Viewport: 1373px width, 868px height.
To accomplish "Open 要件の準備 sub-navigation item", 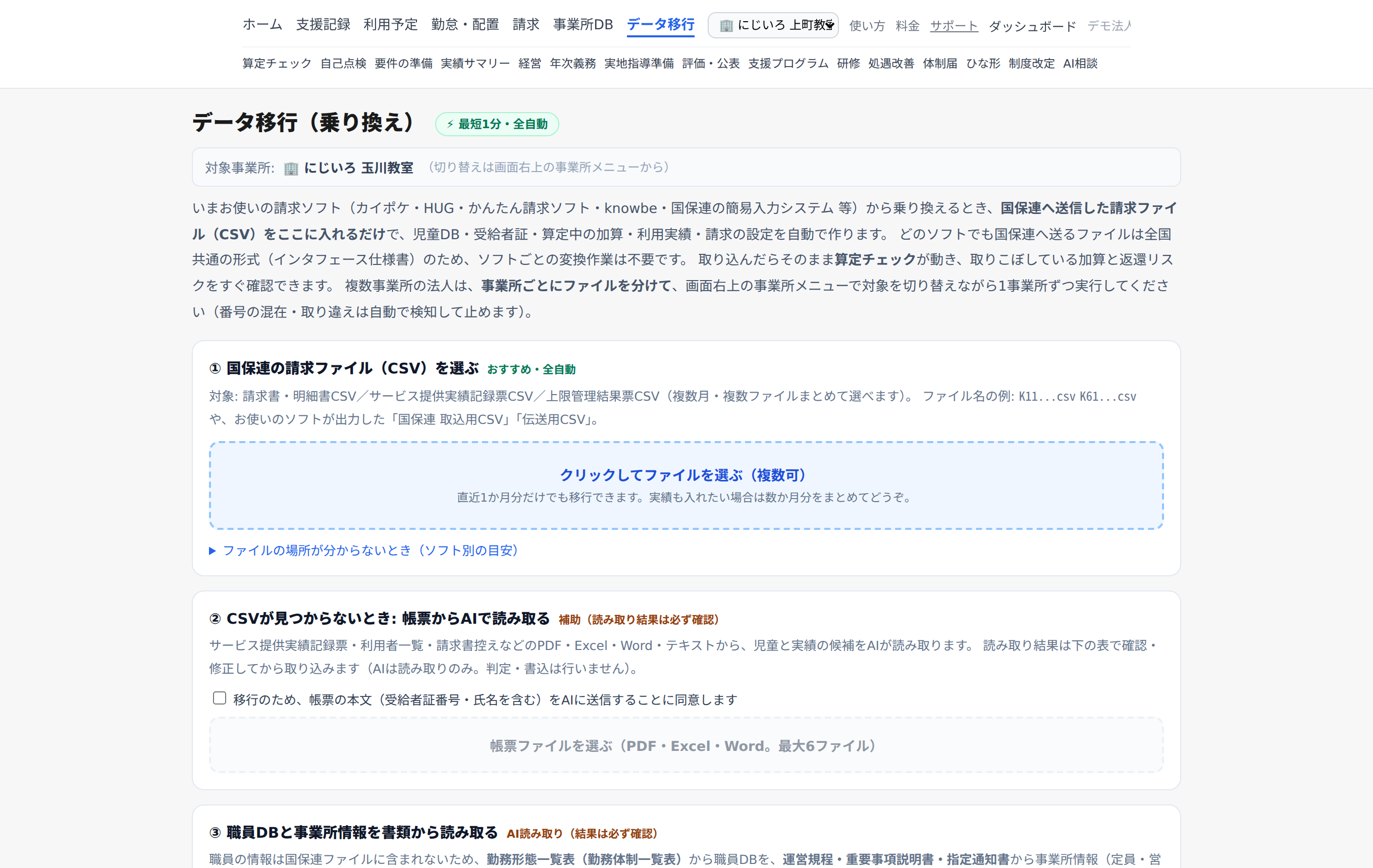I will [x=403, y=63].
